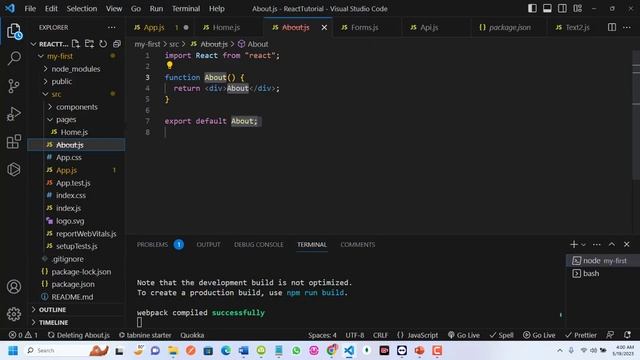
Task: Open App.test.js in the file tree
Action: point(73,183)
